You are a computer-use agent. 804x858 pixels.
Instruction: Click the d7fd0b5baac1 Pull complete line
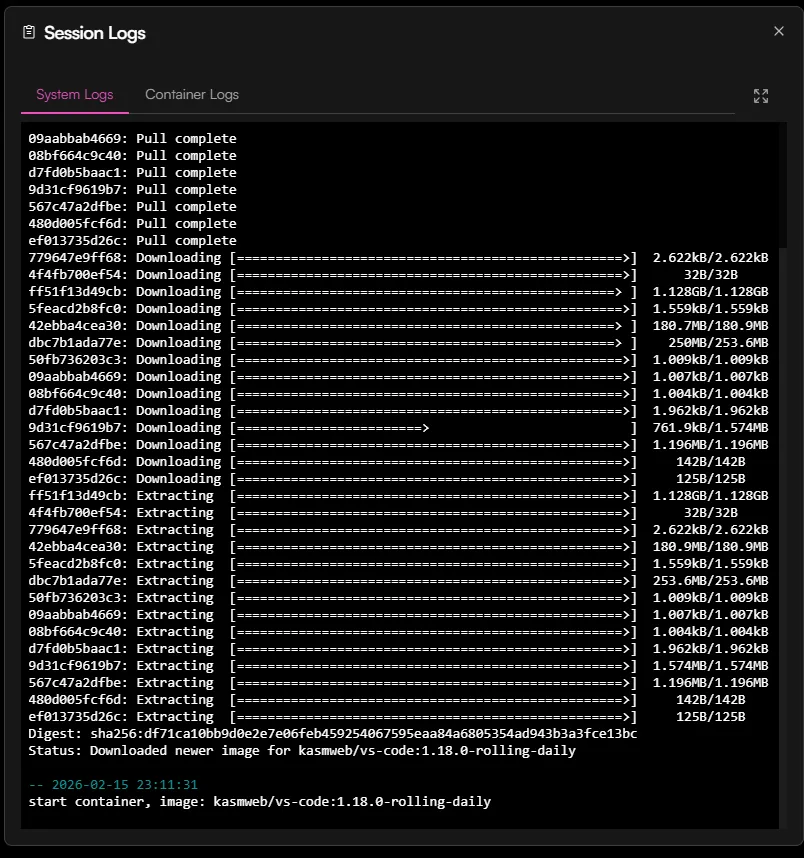(132, 172)
